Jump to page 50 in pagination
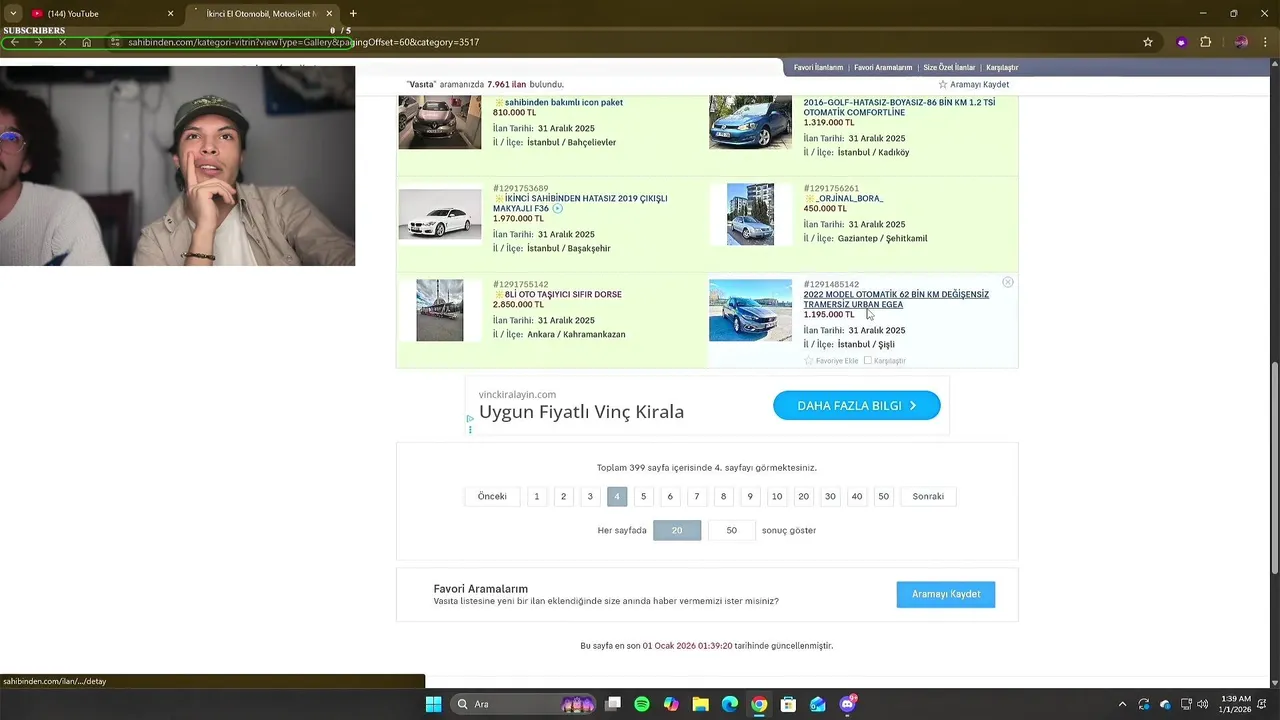The height and width of the screenshot is (720, 1280). click(x=883, y=497)
